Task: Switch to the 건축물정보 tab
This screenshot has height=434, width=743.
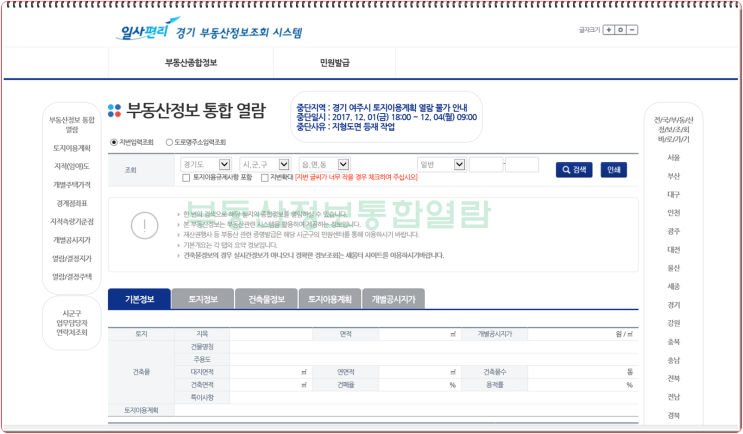Action: tap(266, 299)
